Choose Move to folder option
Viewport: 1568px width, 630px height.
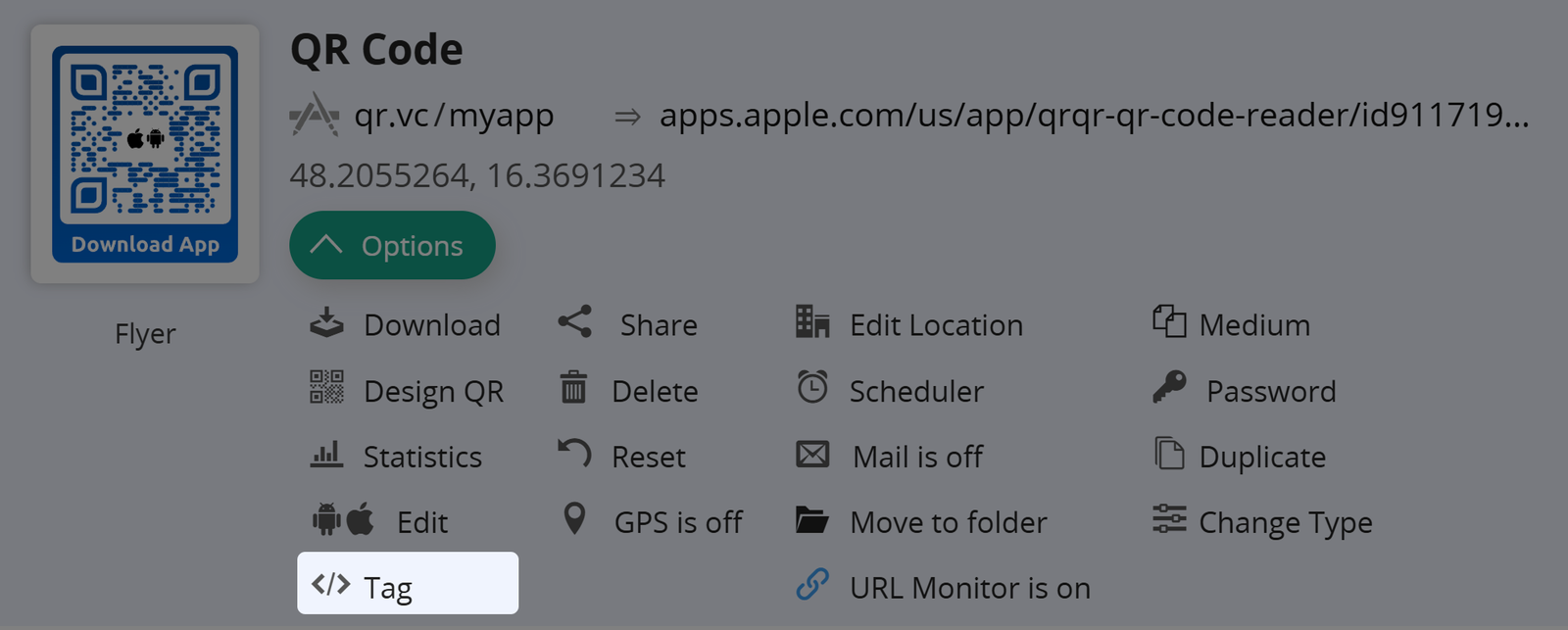pyautogui.click(x=948, y=523)
